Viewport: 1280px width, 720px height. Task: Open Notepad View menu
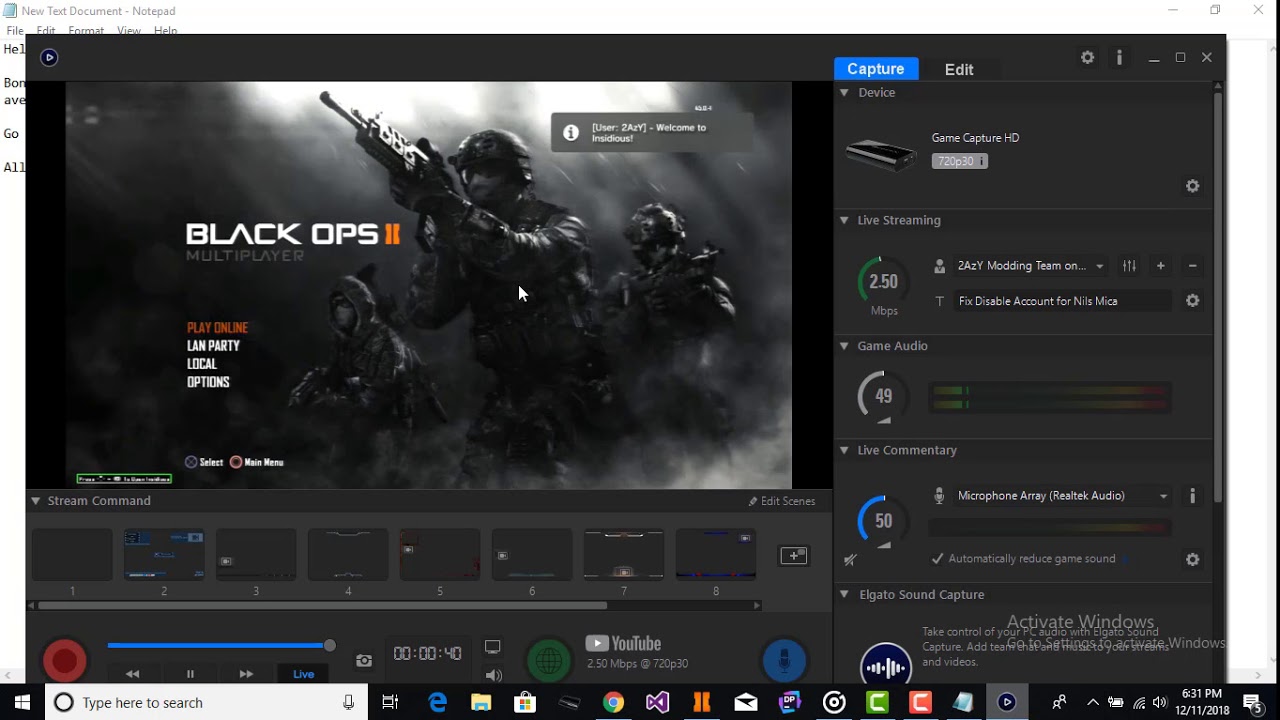click(x=129, y=31)
